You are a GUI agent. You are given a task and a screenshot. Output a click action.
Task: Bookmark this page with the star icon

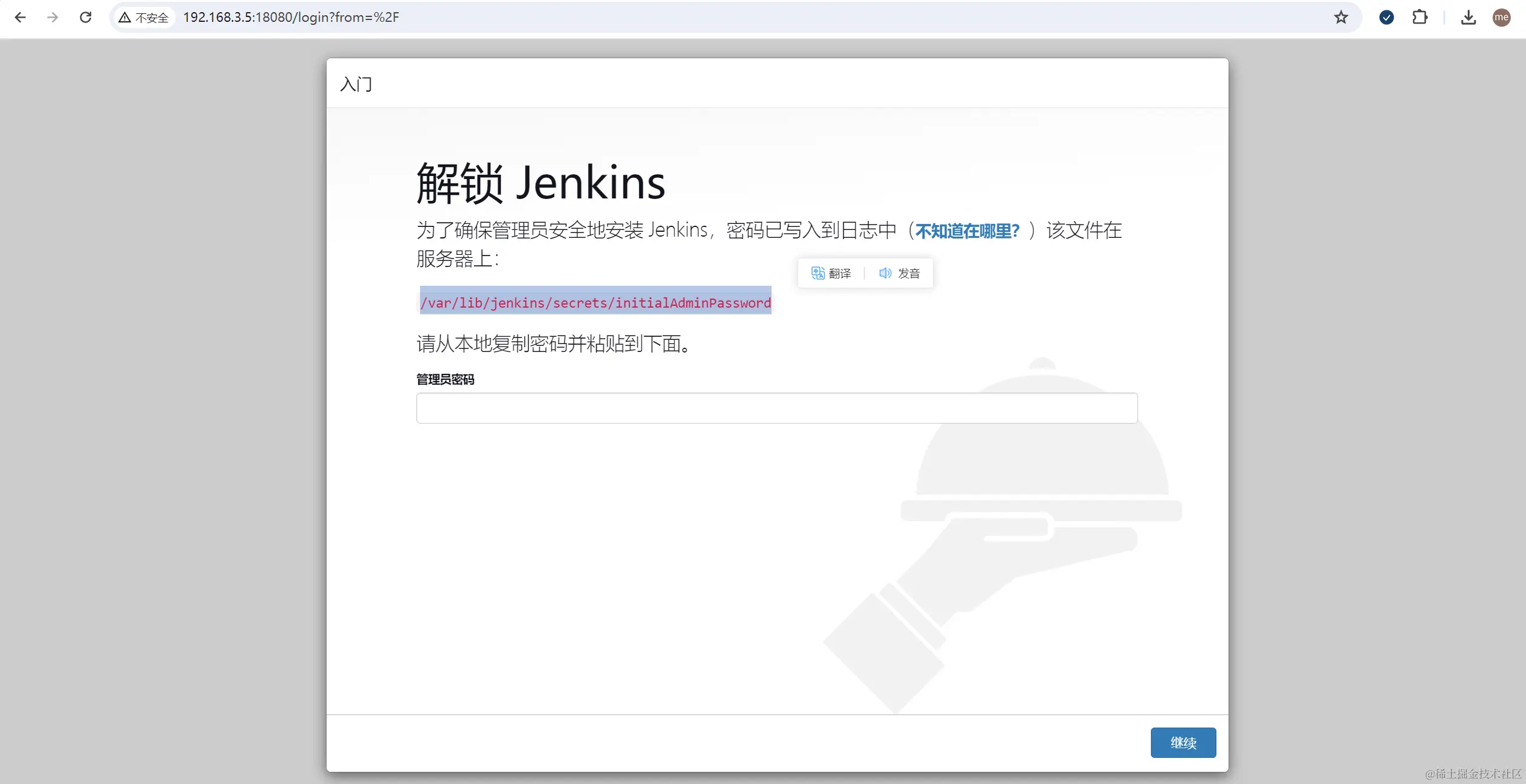pyautogui.click(x=1341, y=18)
